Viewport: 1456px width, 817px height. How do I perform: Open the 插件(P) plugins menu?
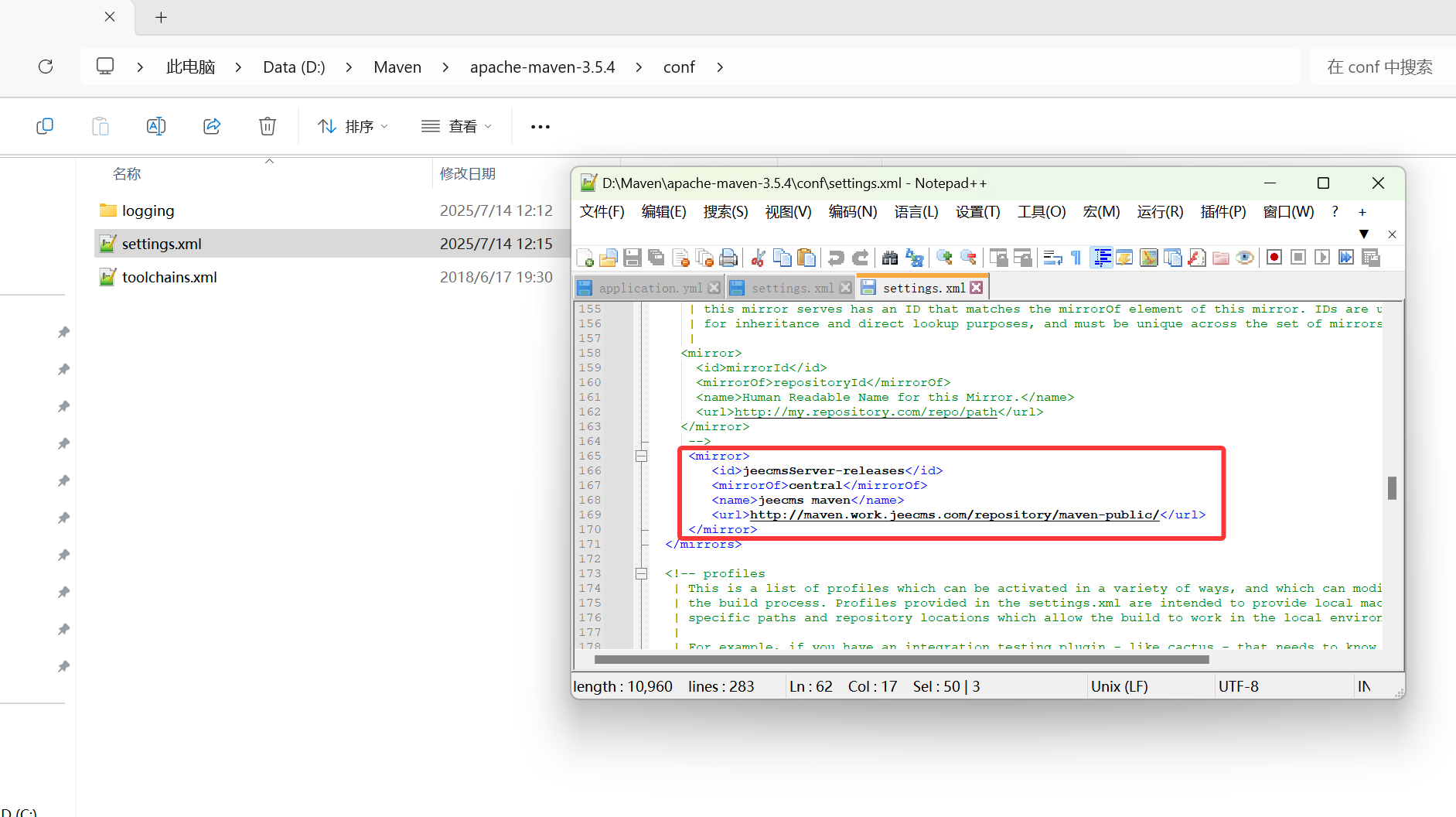coord(1222,212)
